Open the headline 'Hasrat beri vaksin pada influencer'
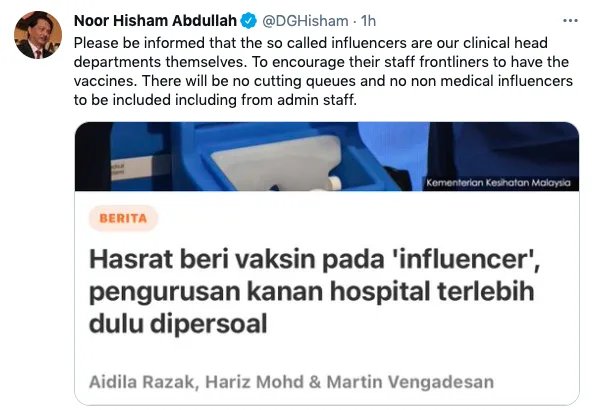This screenshot has width=592, height=410. (x=314, y=260)
